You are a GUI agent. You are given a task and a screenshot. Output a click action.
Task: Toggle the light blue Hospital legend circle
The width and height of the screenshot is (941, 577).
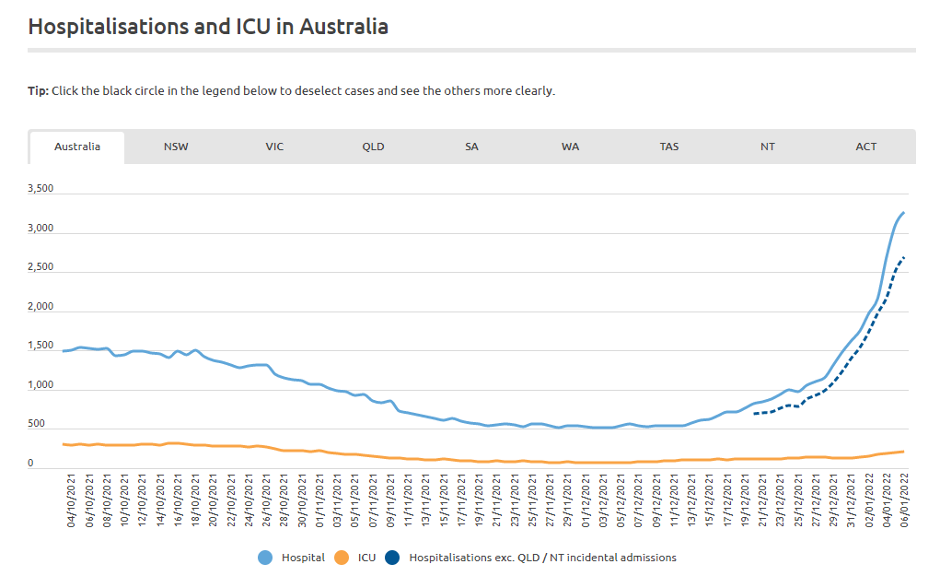click(266, 557)
